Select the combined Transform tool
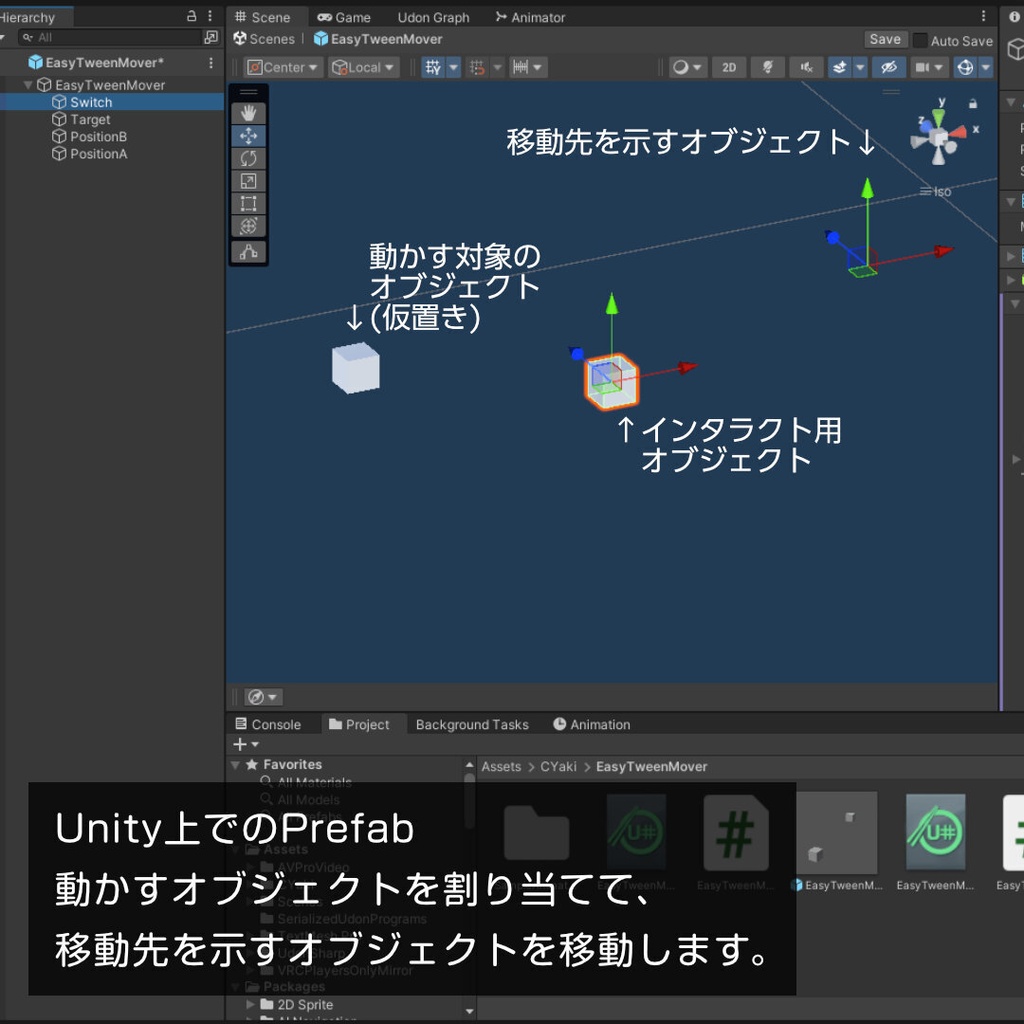 click(x=248, y=226)
